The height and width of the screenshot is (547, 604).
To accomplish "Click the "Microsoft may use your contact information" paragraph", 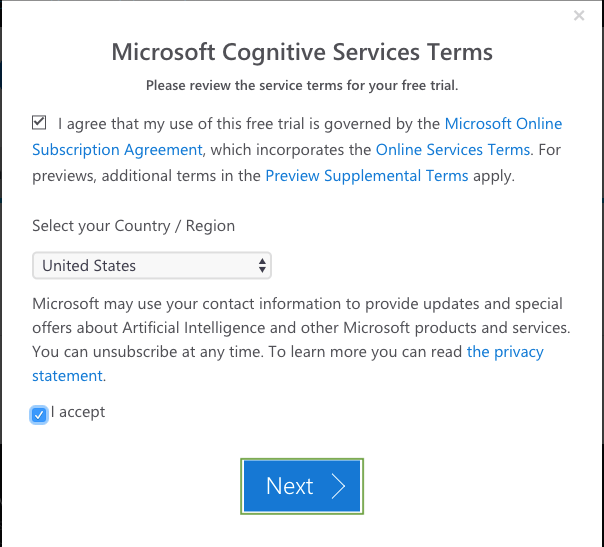I will point(301,340).
